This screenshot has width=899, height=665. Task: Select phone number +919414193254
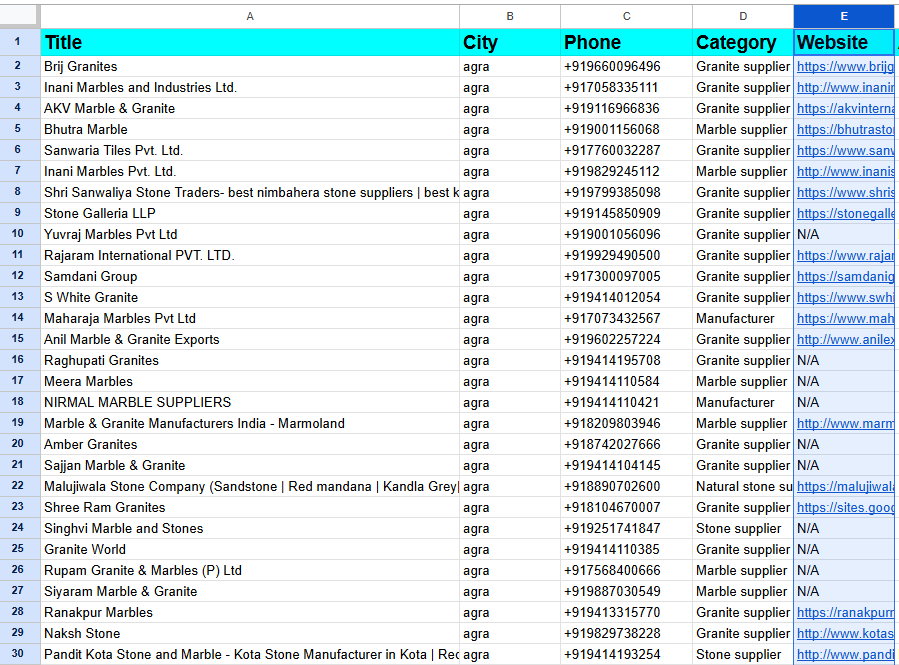(x=626, y=654)
